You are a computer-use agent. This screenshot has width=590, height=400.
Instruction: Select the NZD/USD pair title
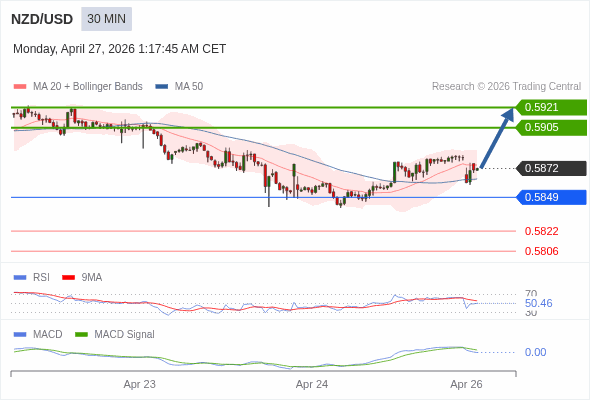(x=42, y=19)
